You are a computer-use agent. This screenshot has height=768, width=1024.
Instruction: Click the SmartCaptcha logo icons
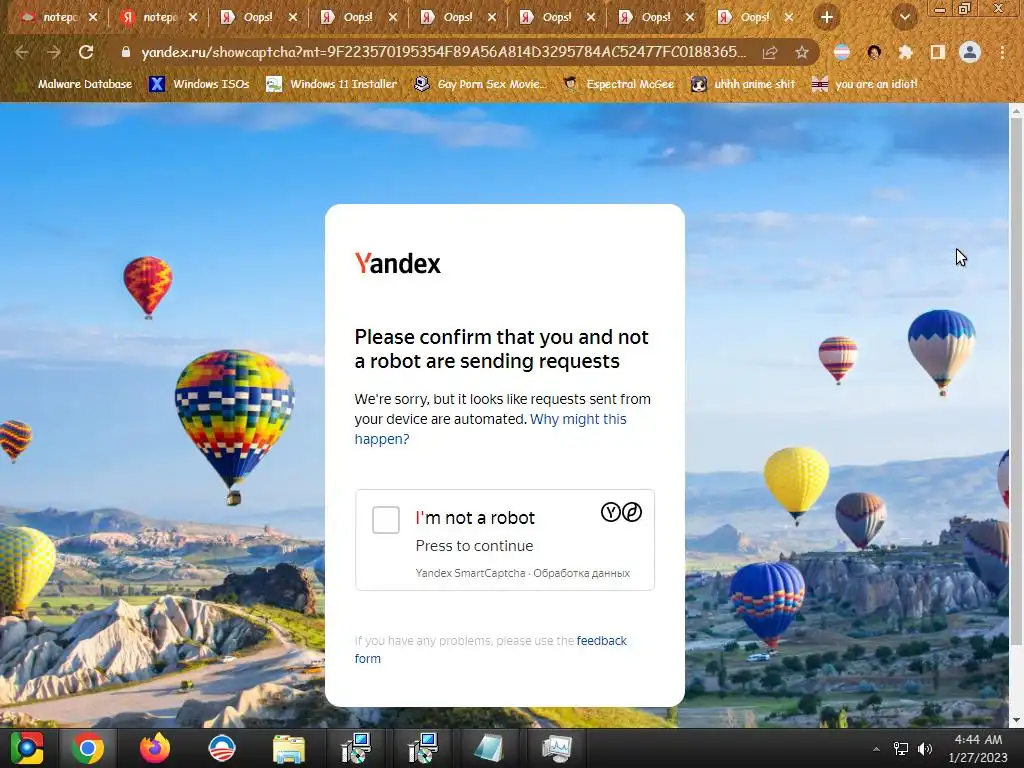621,512
